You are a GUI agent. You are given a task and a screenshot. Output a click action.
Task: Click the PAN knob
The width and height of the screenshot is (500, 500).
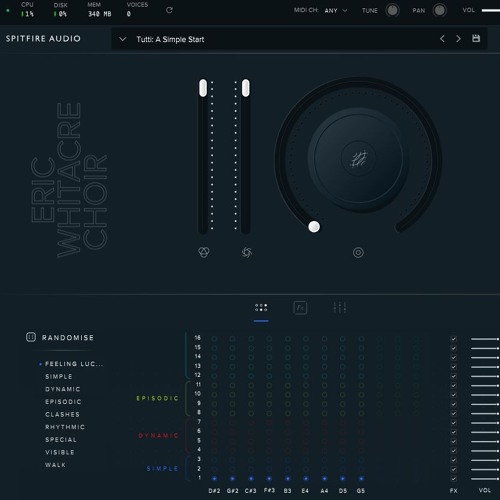(440, 10)
